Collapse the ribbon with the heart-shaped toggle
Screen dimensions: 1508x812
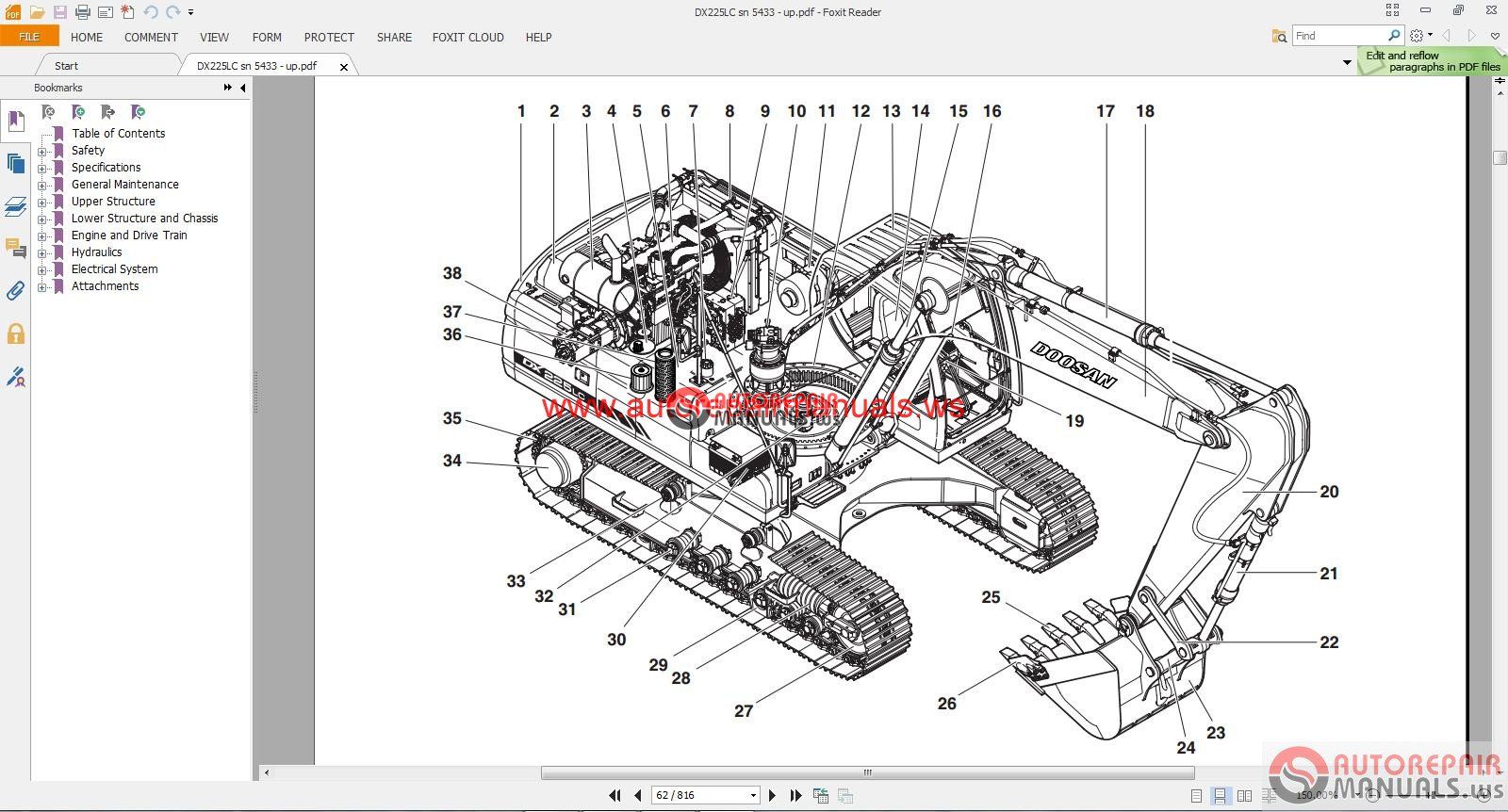pos(1495,36)
